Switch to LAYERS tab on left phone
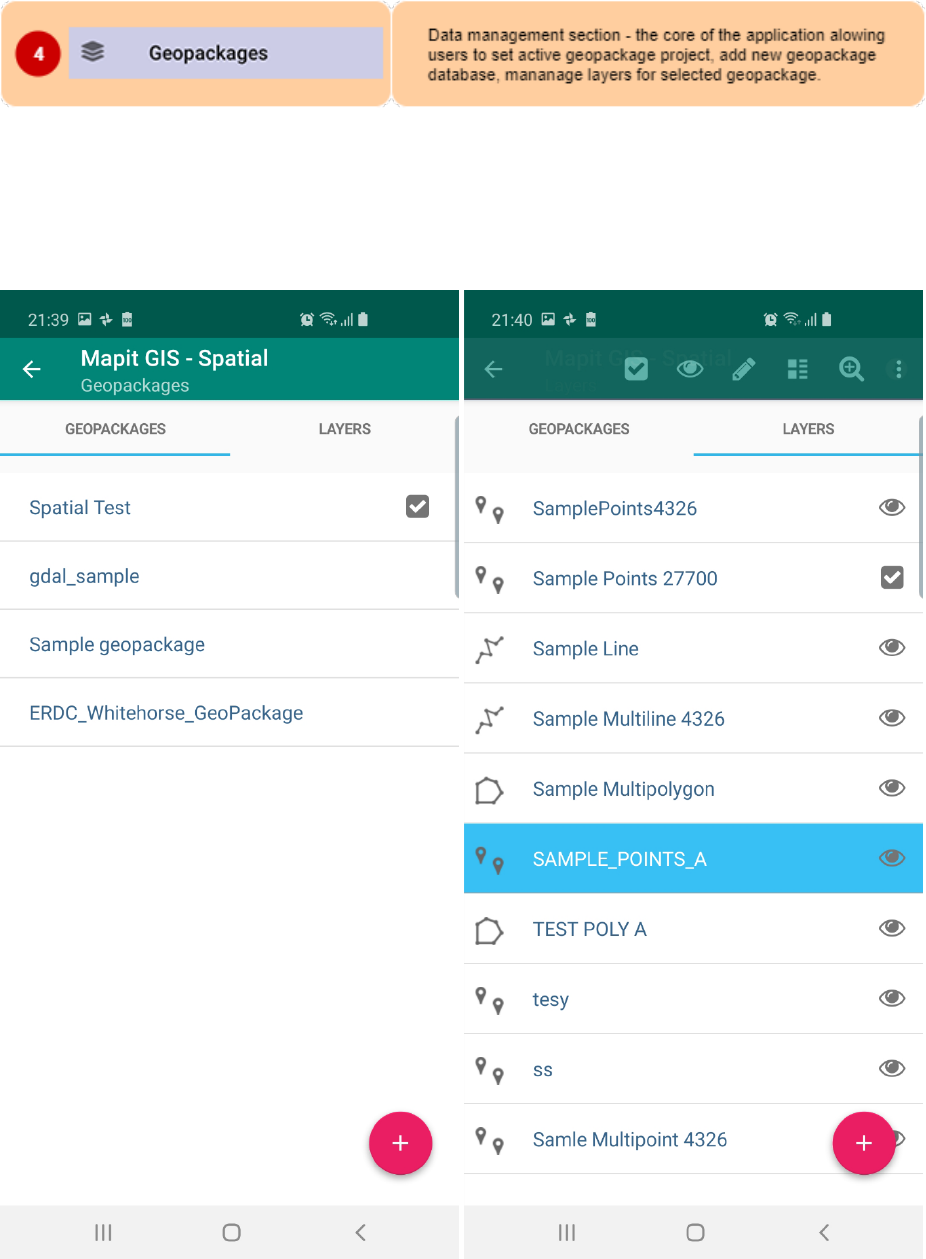 [x=344, y=429]
